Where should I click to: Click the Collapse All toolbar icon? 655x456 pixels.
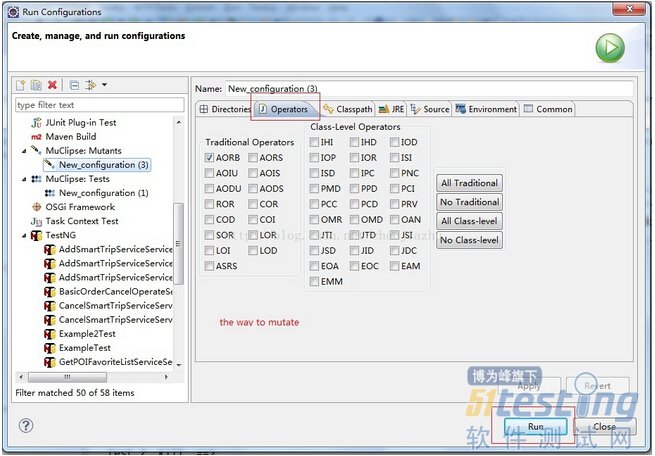[x=74, y=85]
